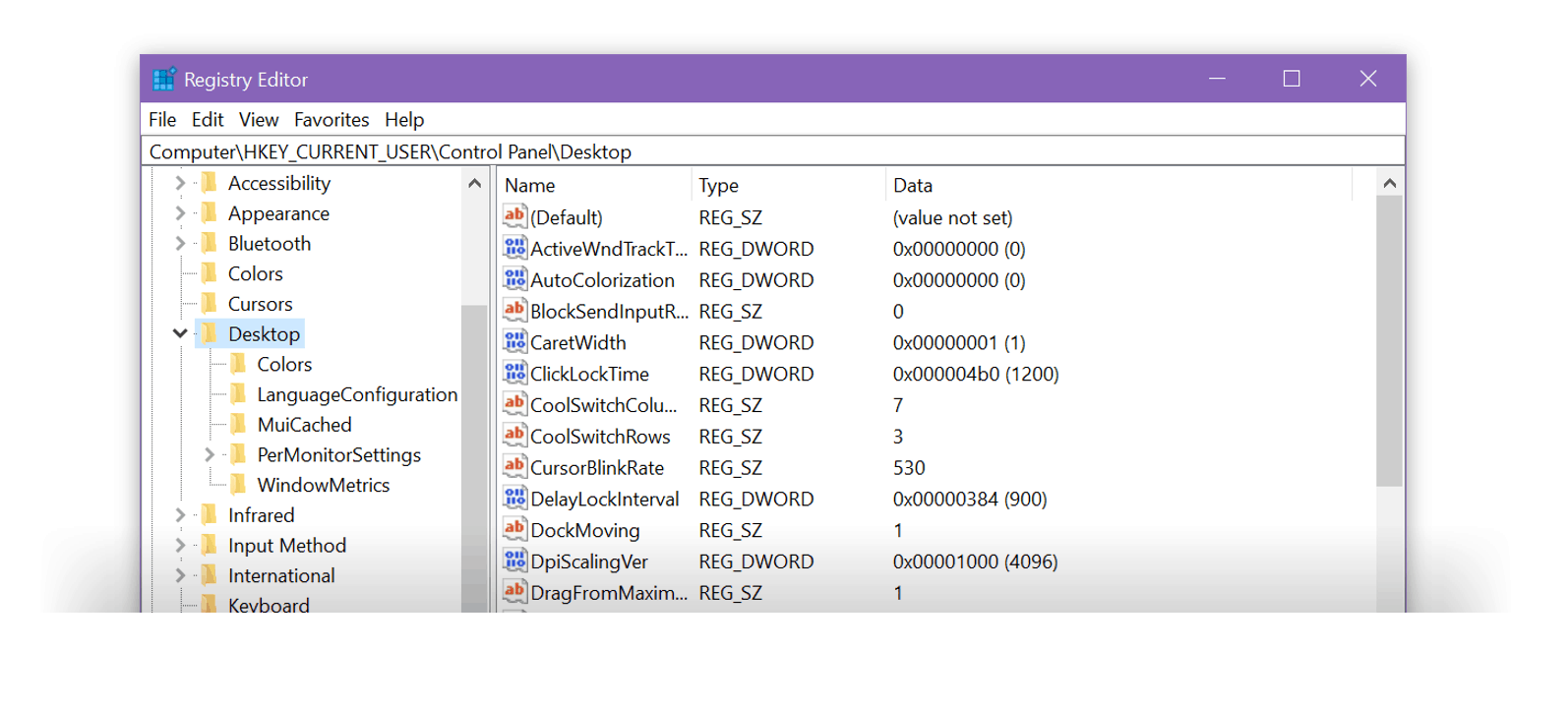Click the '(value not set)' data cell

pyautogui.click(x=952, y=217)
